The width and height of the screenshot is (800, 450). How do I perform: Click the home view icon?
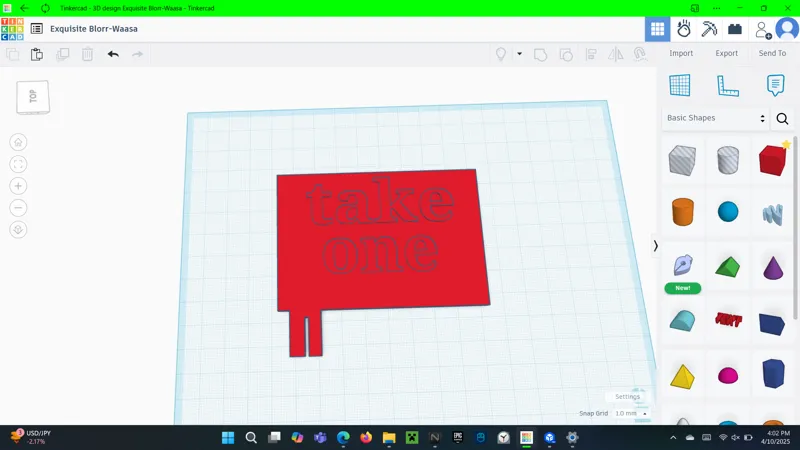click(18, 142)
